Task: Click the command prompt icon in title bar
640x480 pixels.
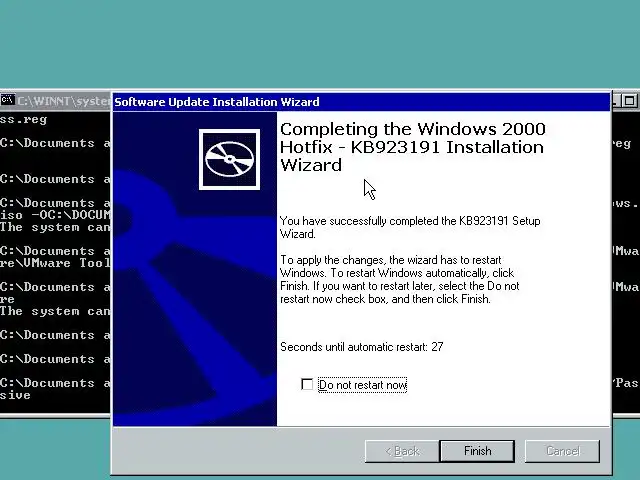Action: coord(7,100)
